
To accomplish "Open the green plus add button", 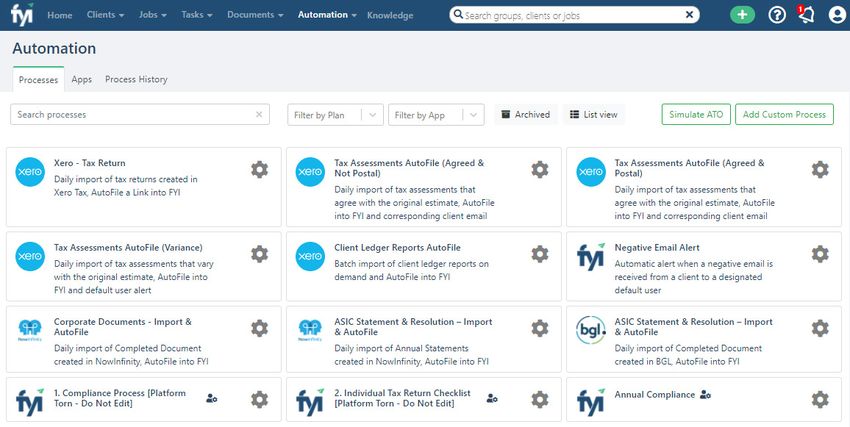I will point(742,15).
